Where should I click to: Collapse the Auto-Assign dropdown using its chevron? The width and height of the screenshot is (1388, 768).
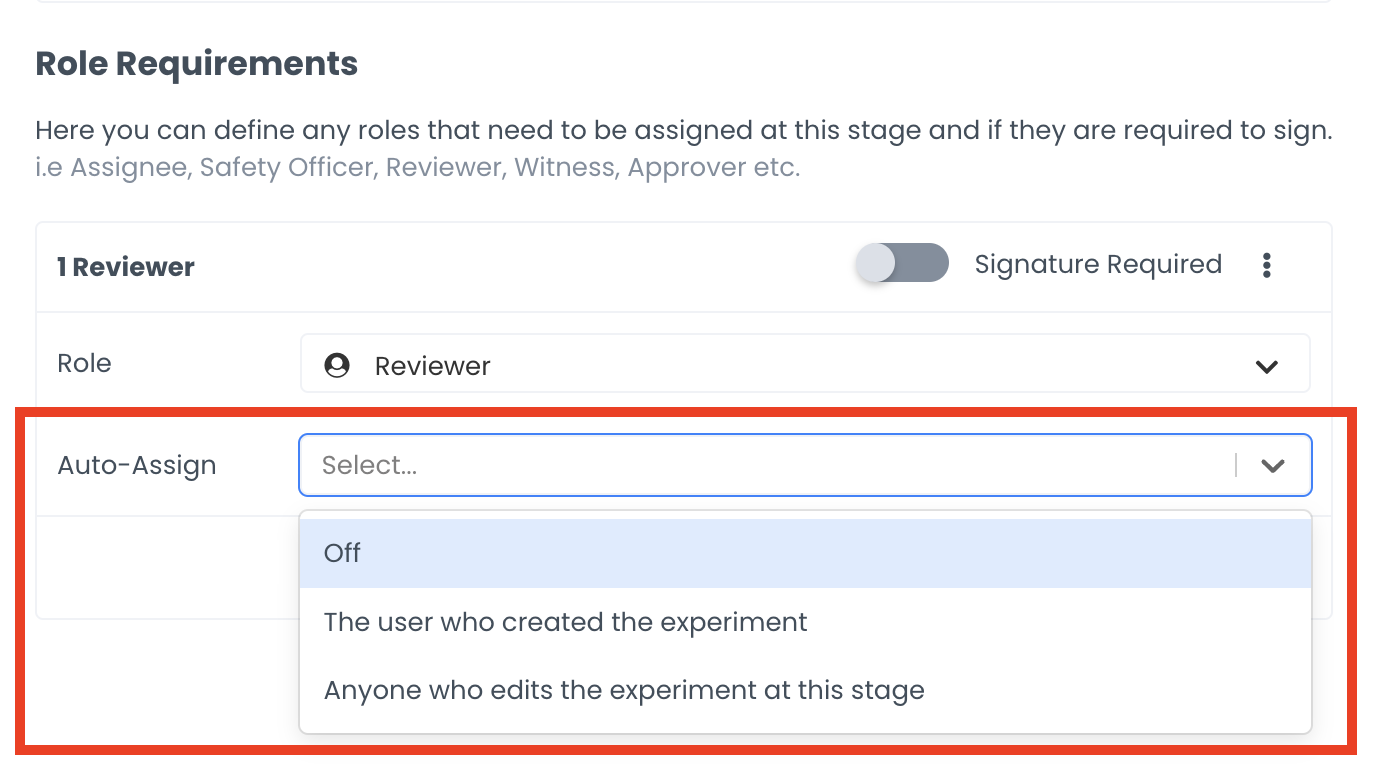click(x=1272, y=465)
